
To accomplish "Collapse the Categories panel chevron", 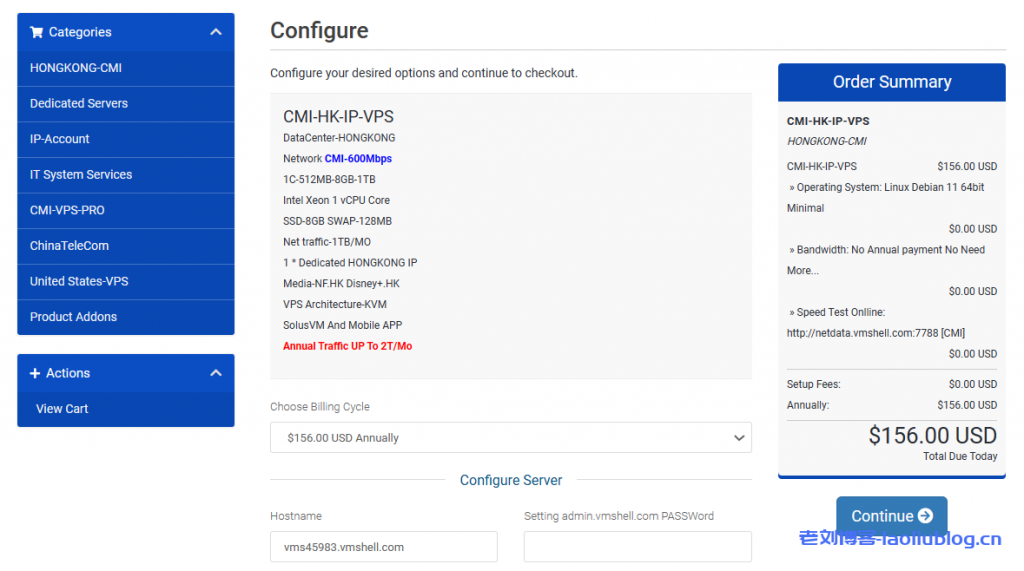I will (x=216, y=32).
